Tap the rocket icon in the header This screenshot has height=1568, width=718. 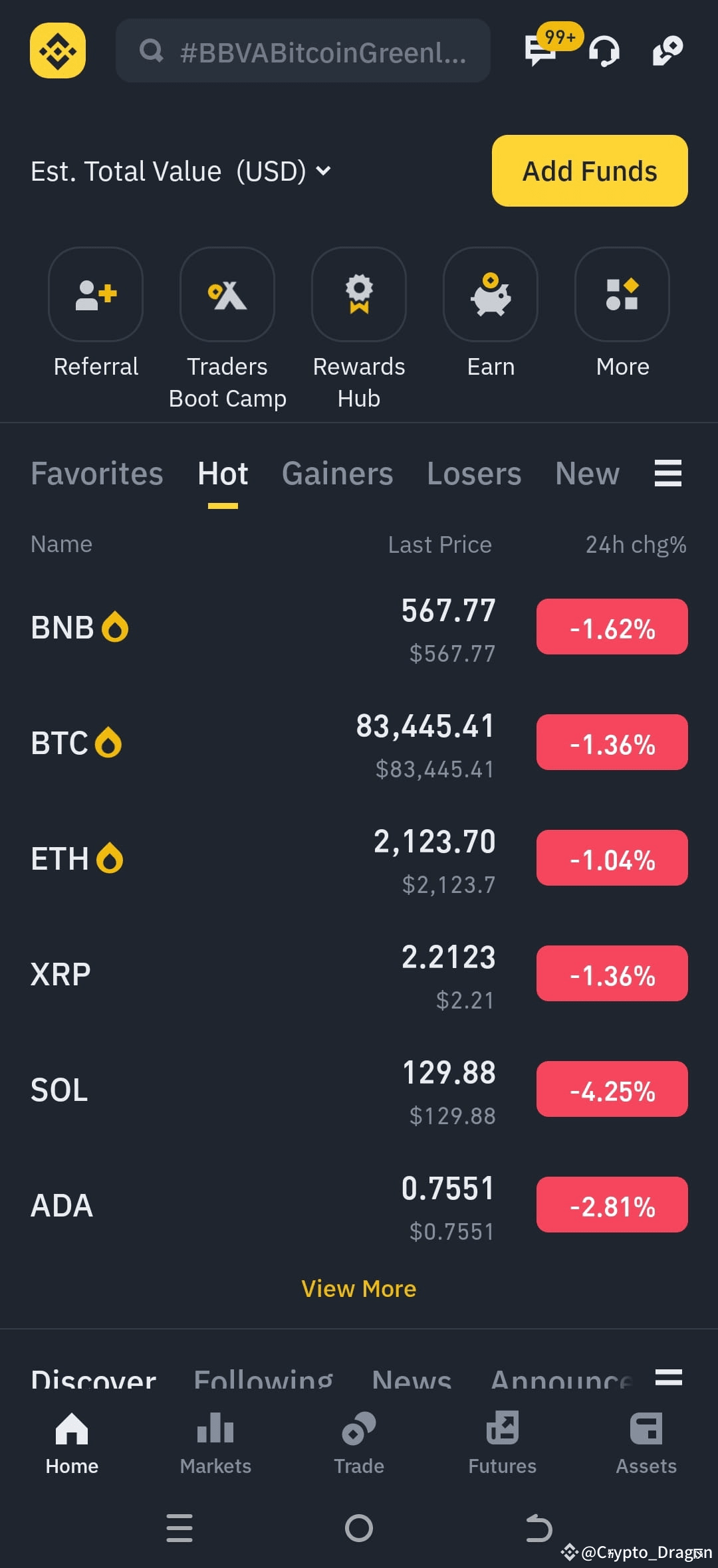667,51
